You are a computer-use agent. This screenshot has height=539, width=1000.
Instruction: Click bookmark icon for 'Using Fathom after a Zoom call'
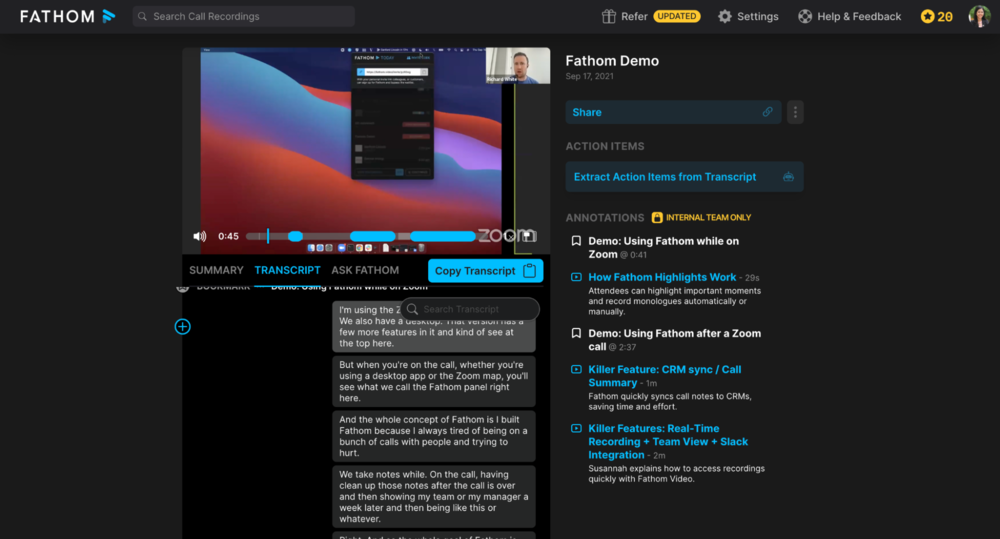pyautogui.click(x=576, y=333)
